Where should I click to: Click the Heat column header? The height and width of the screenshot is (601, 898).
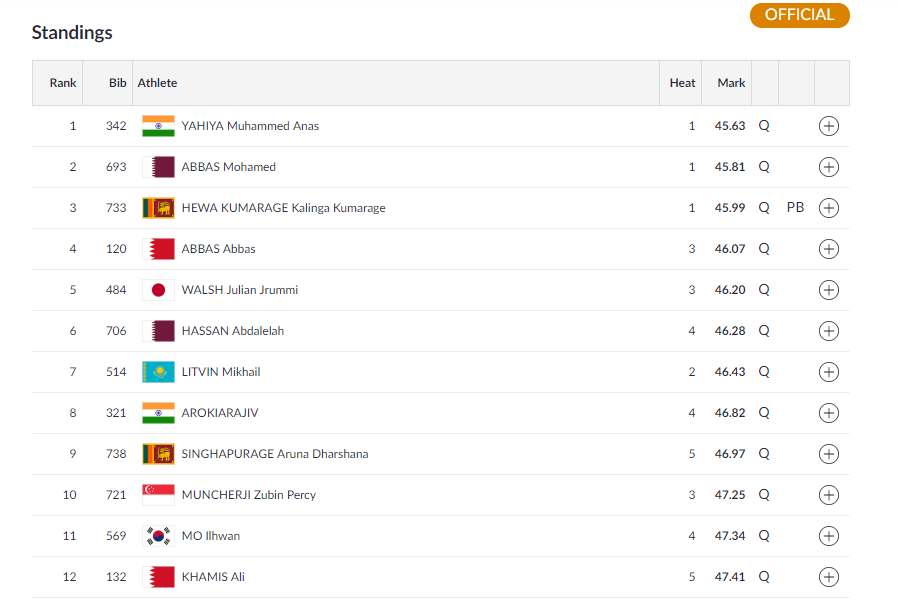pos(682,83)
